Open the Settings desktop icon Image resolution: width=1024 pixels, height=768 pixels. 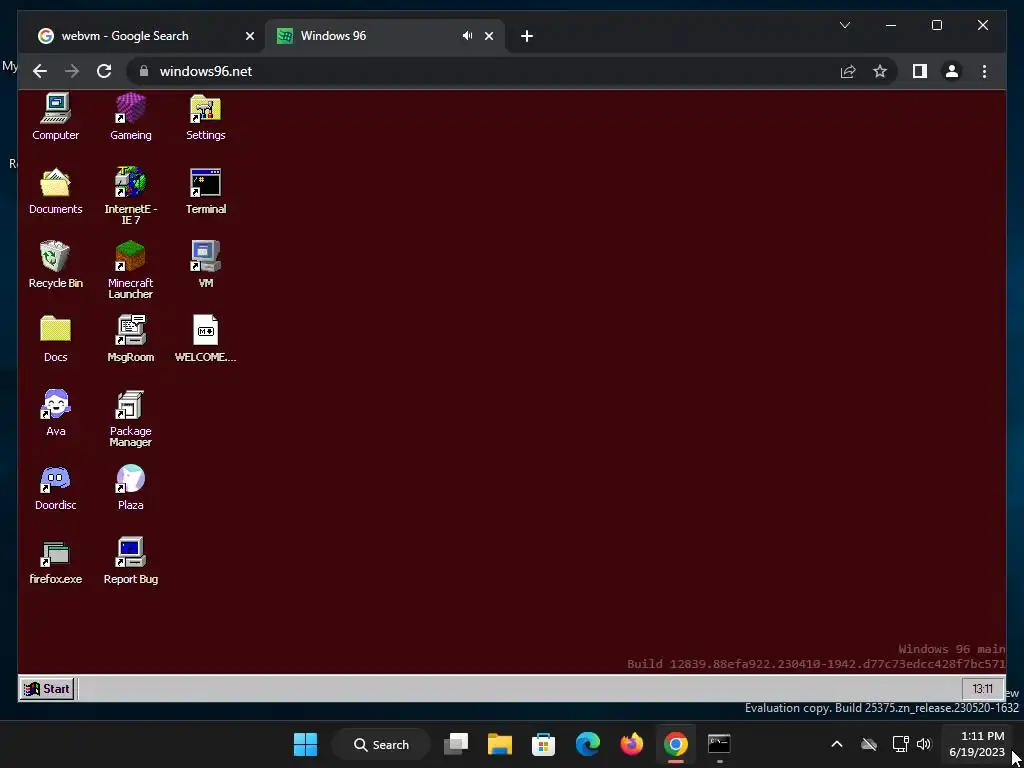click(x=206, y=117)
